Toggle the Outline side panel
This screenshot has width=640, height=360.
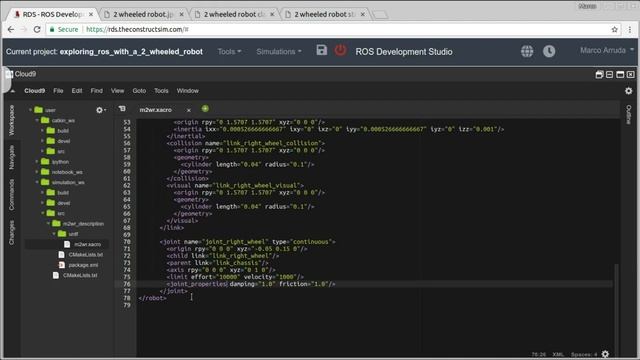click(629, 114)
